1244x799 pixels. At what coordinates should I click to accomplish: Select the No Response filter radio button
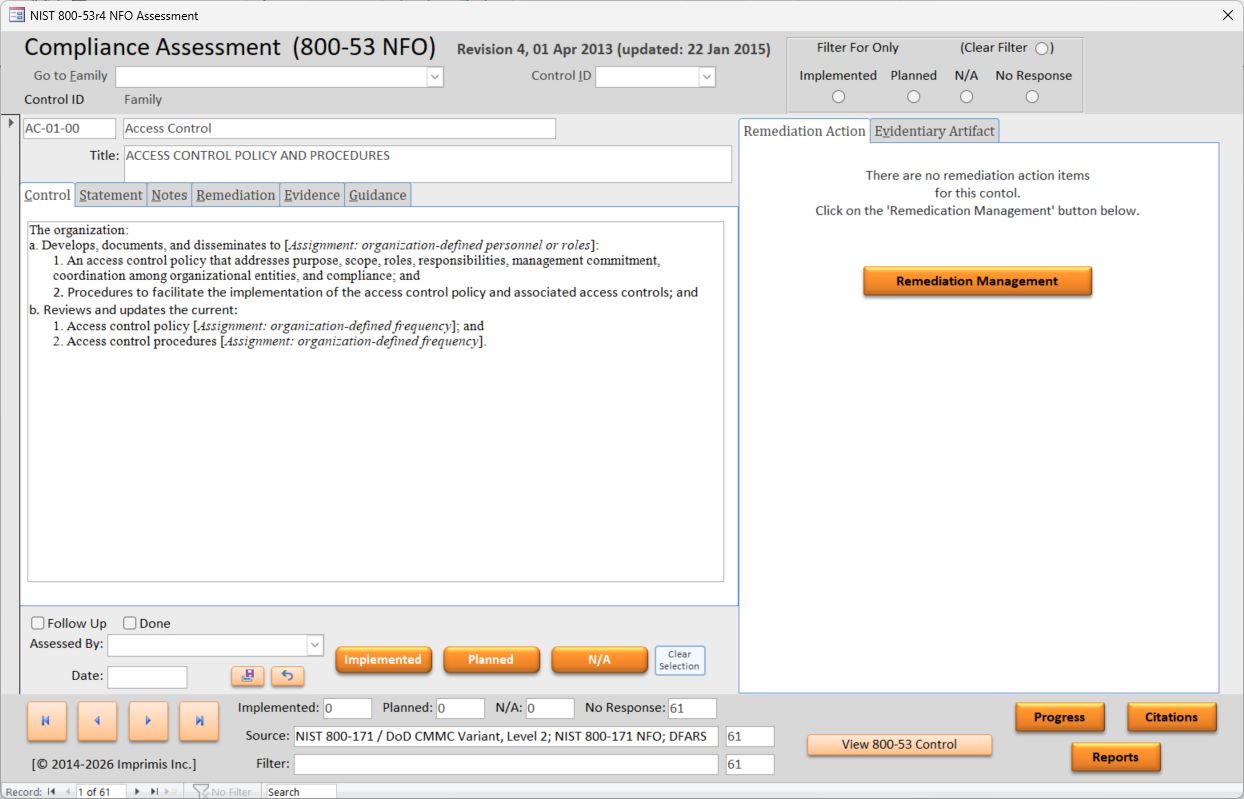1032,97
